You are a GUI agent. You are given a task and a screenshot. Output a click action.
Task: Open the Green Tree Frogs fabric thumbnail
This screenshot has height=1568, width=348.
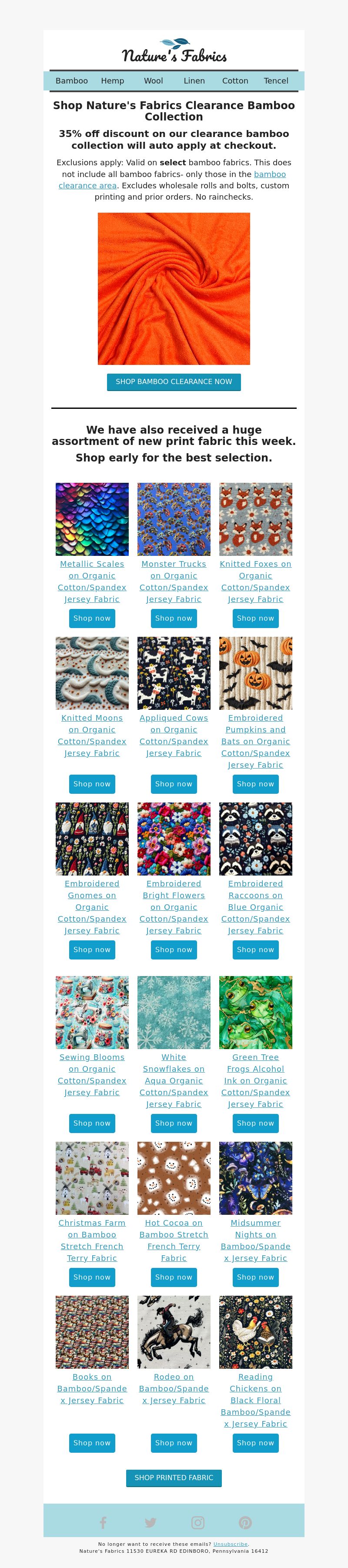tap(255, 1012)
